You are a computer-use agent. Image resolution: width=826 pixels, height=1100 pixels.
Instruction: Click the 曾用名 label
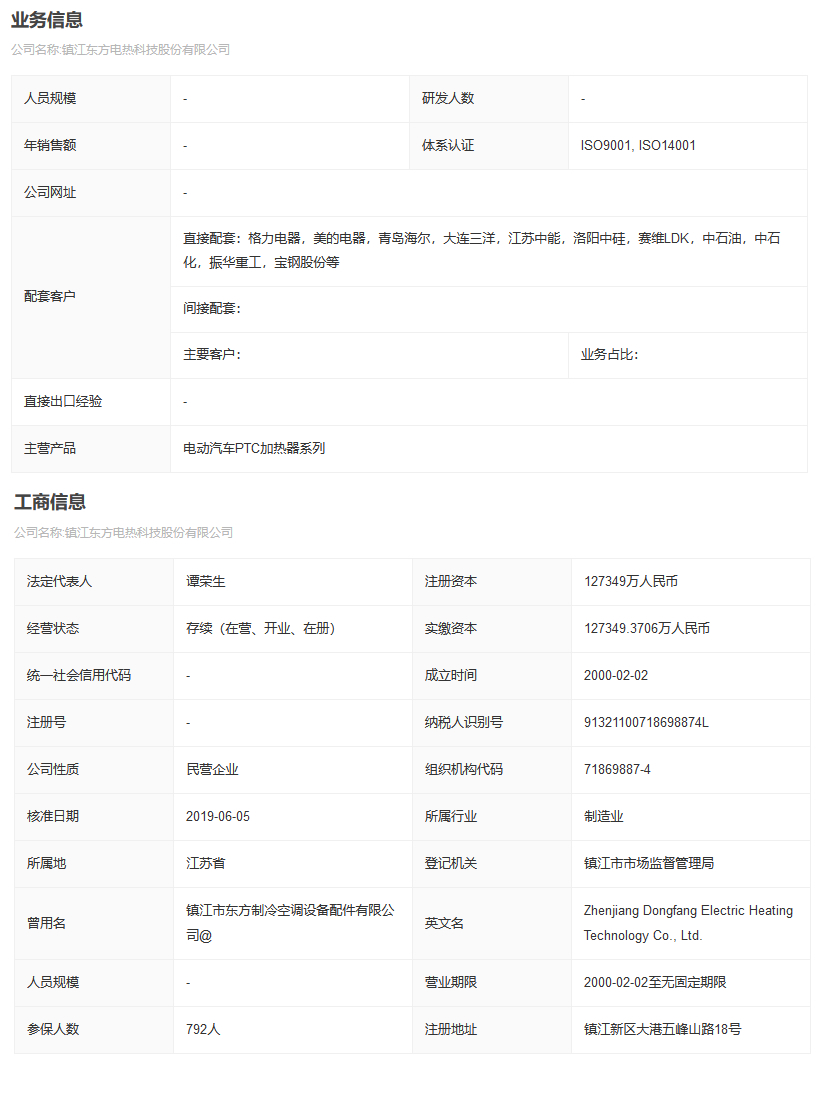pos(46,924)
